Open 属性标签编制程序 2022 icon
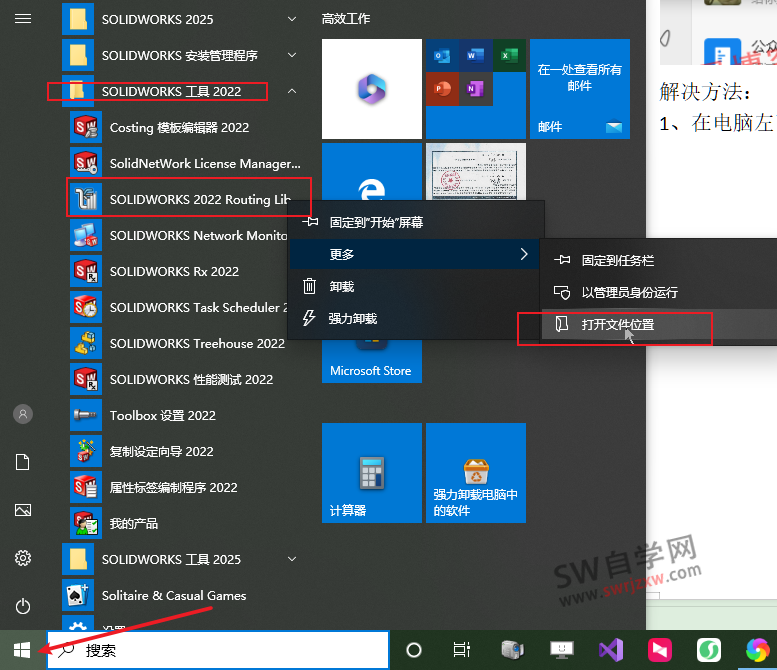 click(86, 487)
